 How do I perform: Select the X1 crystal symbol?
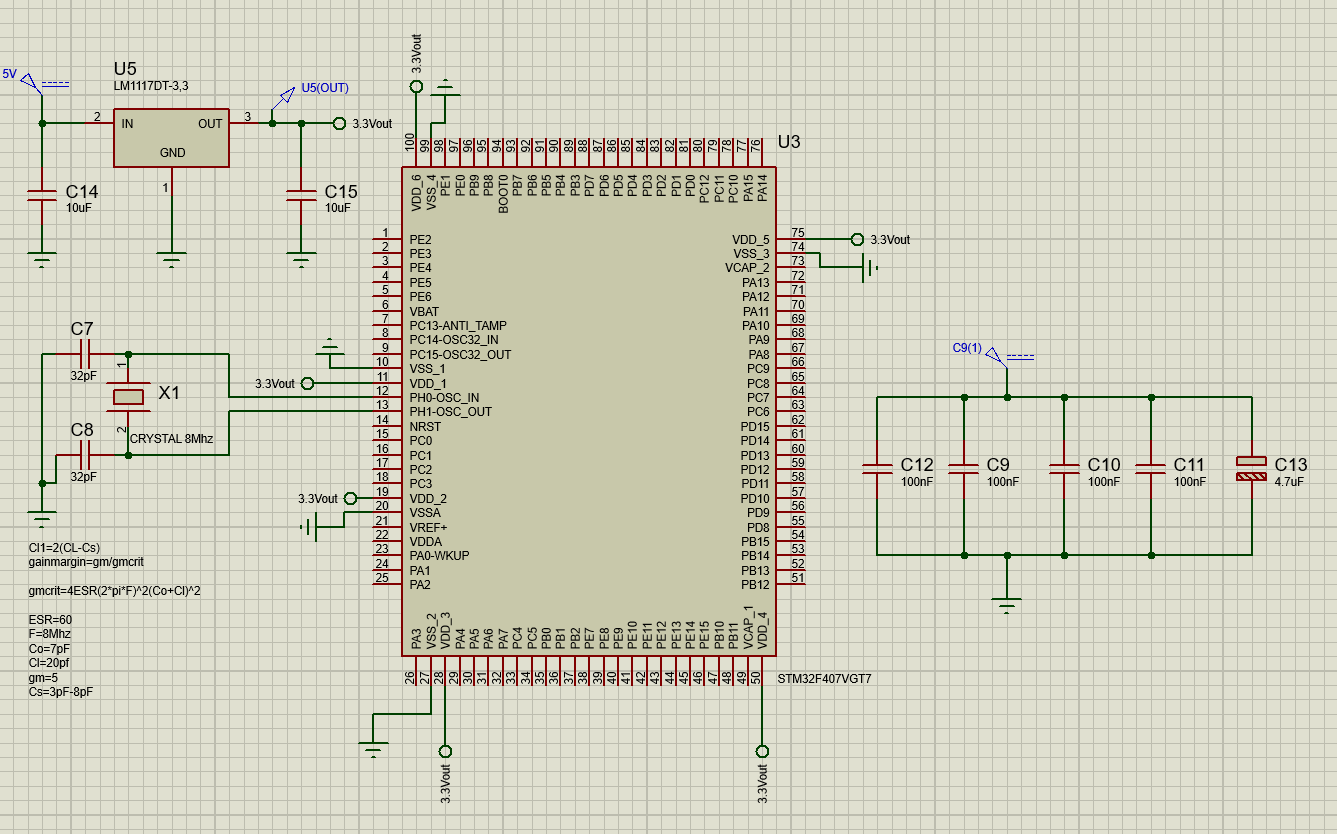point(128,397)
